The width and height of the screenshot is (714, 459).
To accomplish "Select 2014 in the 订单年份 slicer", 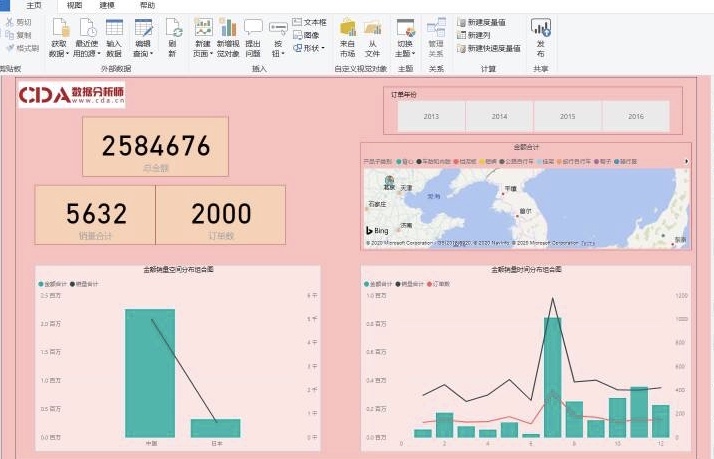I will coord(500,117).
